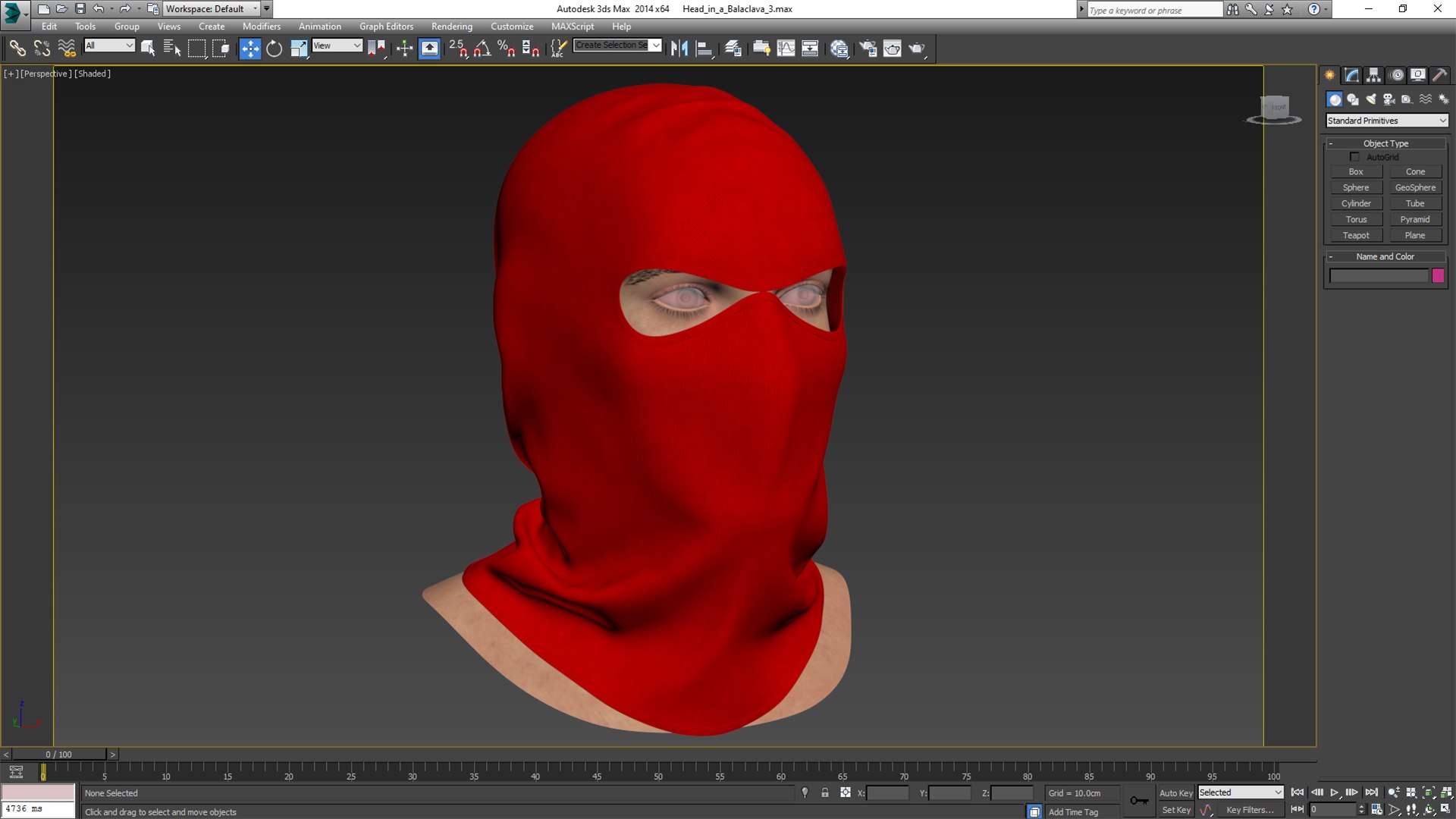Open the Workspace: Default dropdown
The width and height of the screenshot is (1456, 819).
pyautogui.click(x=212, y=9)
